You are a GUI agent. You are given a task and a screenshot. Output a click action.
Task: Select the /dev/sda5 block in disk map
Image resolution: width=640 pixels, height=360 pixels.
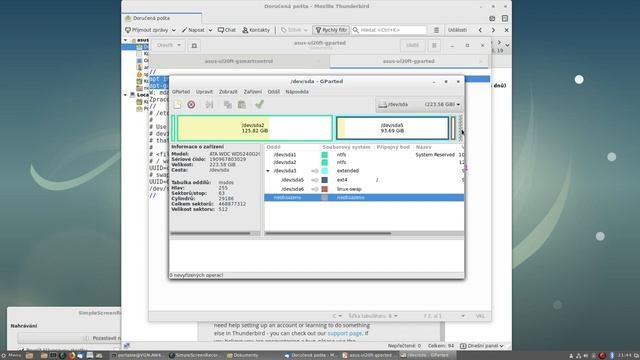392,128
